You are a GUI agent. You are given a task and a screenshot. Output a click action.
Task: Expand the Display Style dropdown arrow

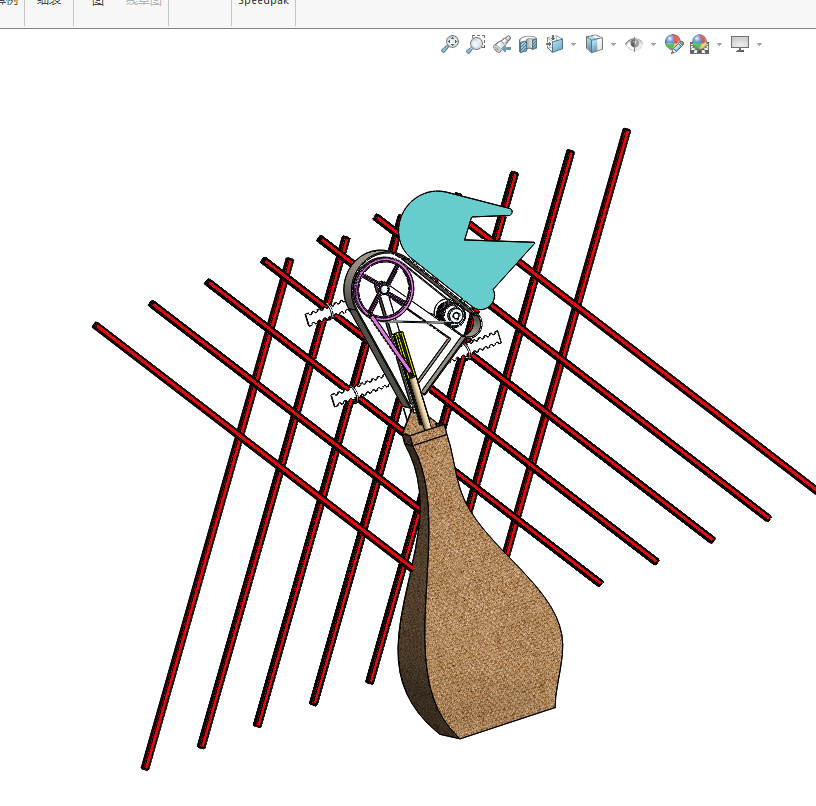(613, 45)
